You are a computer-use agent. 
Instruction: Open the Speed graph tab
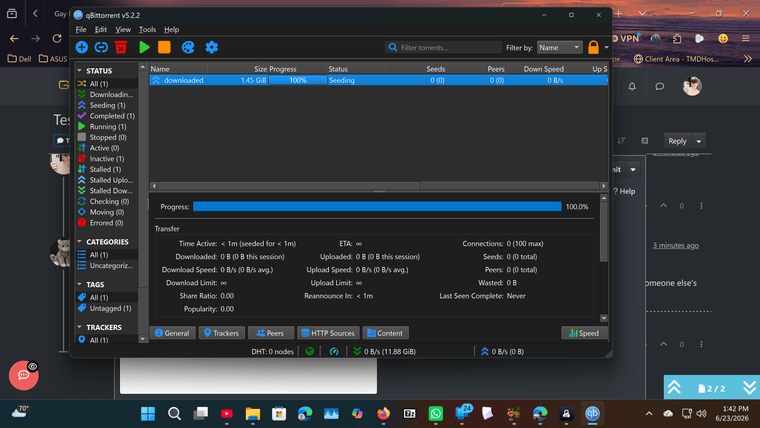coord(584,333)
